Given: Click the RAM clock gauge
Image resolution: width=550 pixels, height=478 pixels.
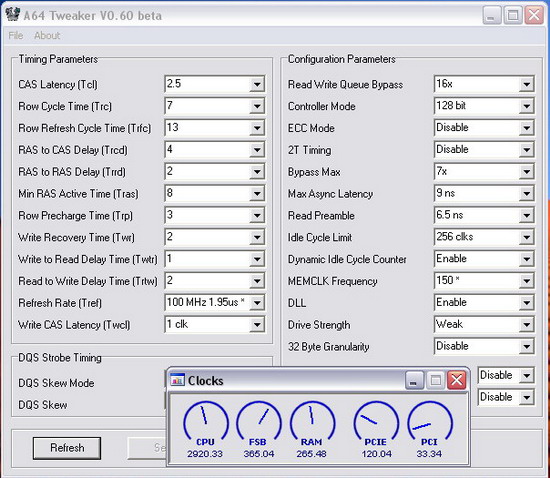Looking at the screenshot, I should click(312, 421).
